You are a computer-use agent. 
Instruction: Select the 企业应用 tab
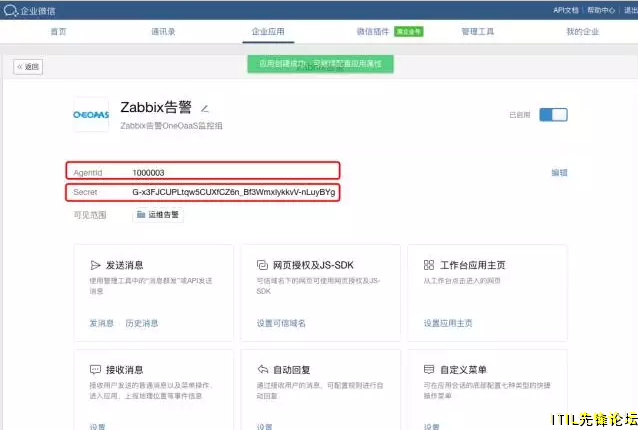(268, 31)
